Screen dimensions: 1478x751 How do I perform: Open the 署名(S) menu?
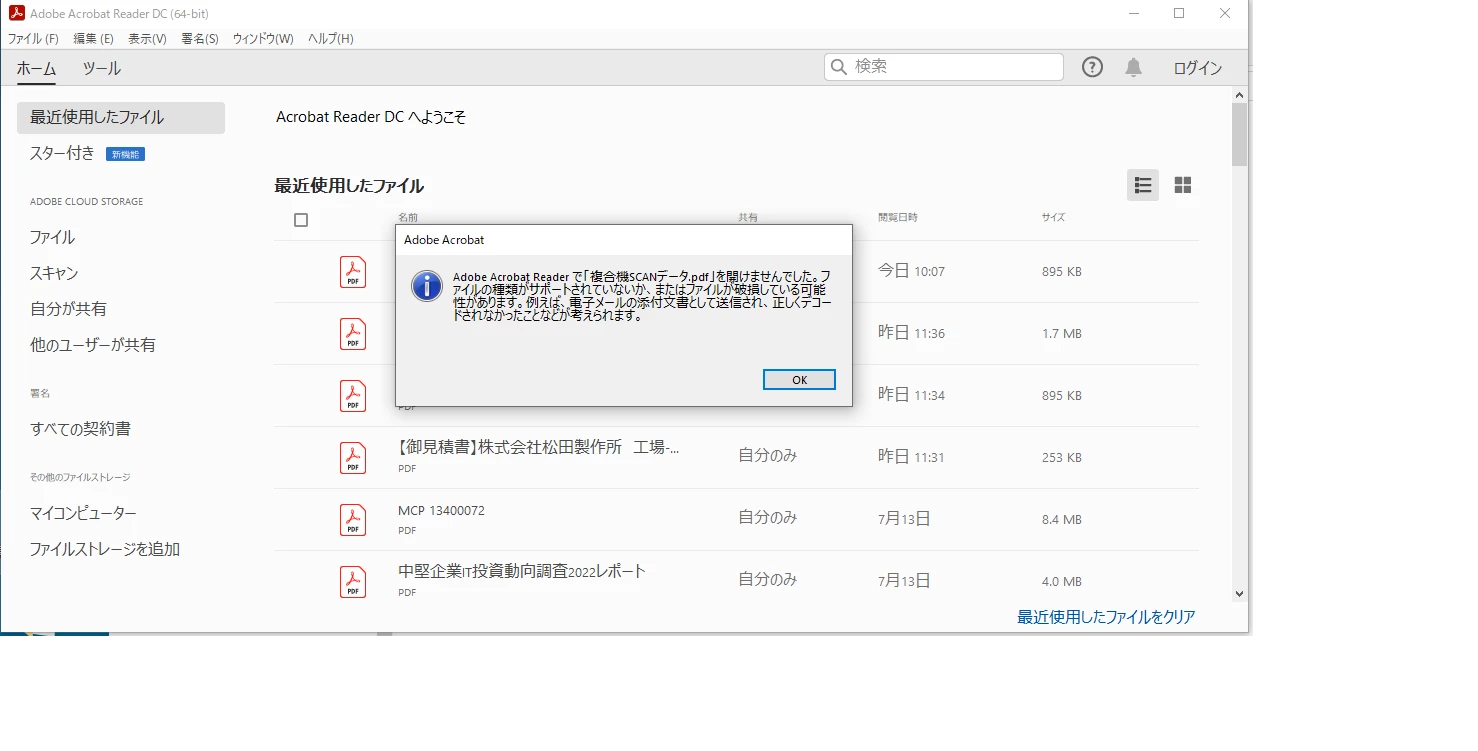(200, 39)
